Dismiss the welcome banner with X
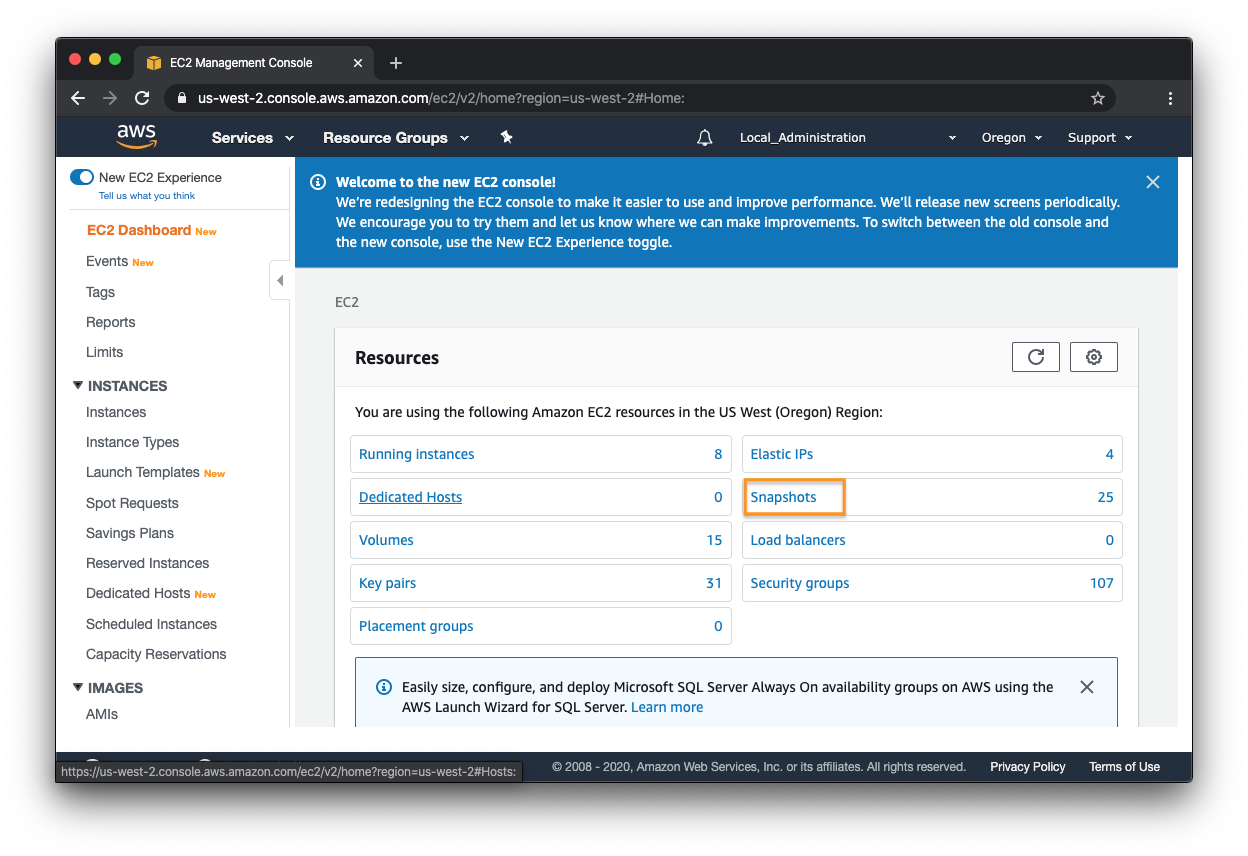 1153,182
